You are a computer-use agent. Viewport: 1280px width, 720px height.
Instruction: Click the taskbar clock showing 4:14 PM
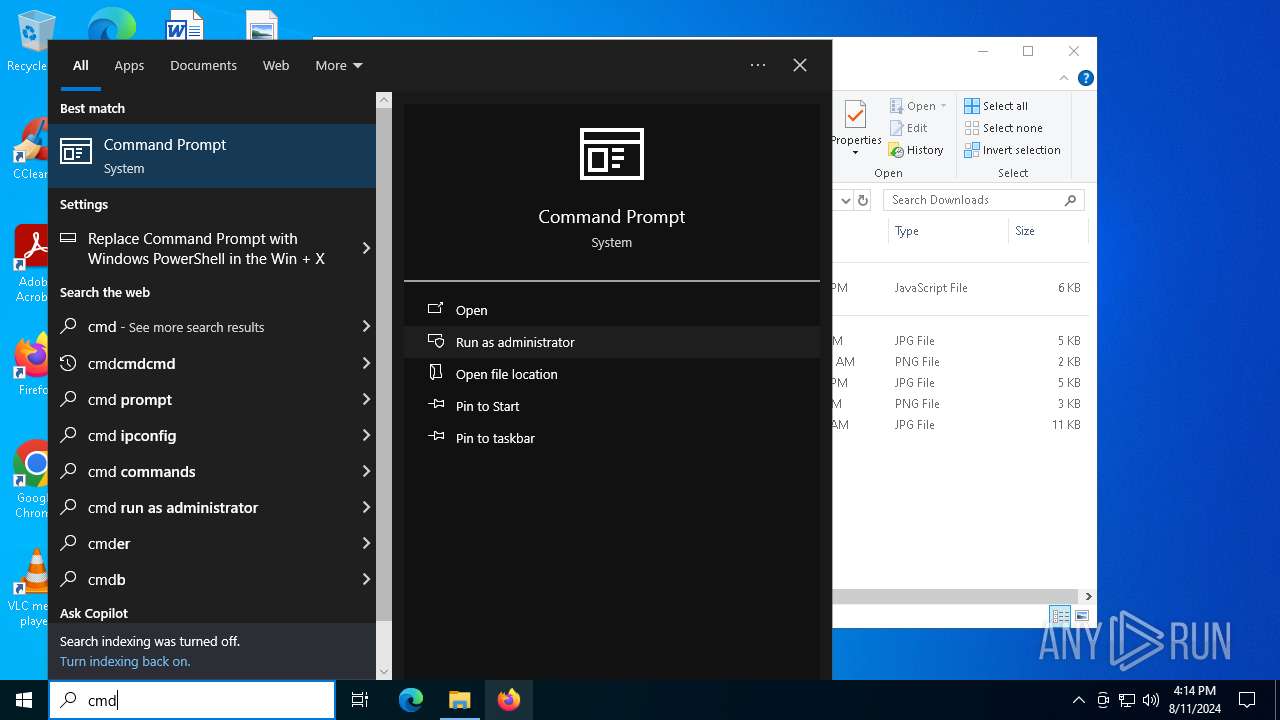[x=1195, y=700]
